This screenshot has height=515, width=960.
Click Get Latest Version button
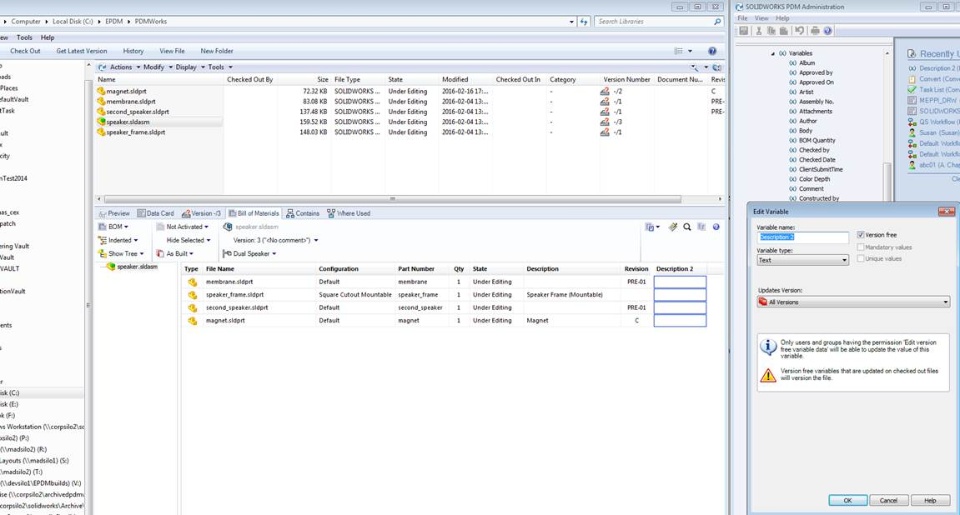(81, 51)
